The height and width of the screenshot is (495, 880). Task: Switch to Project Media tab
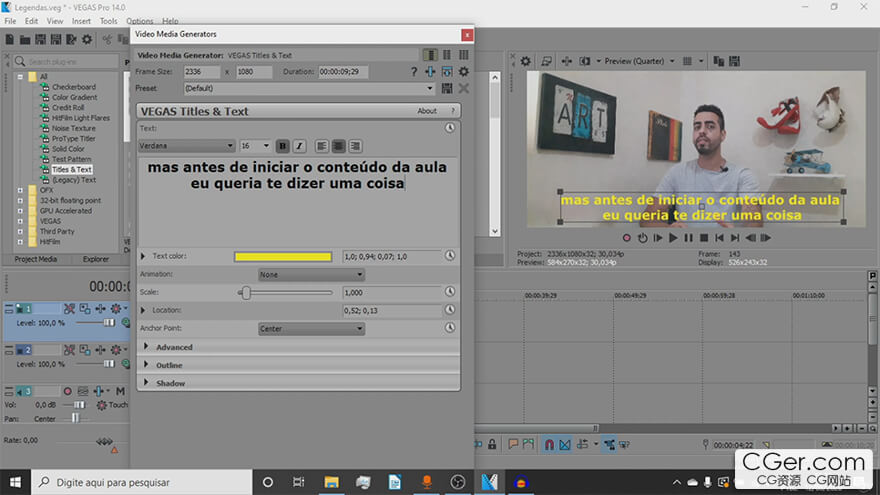click(35, 259)
